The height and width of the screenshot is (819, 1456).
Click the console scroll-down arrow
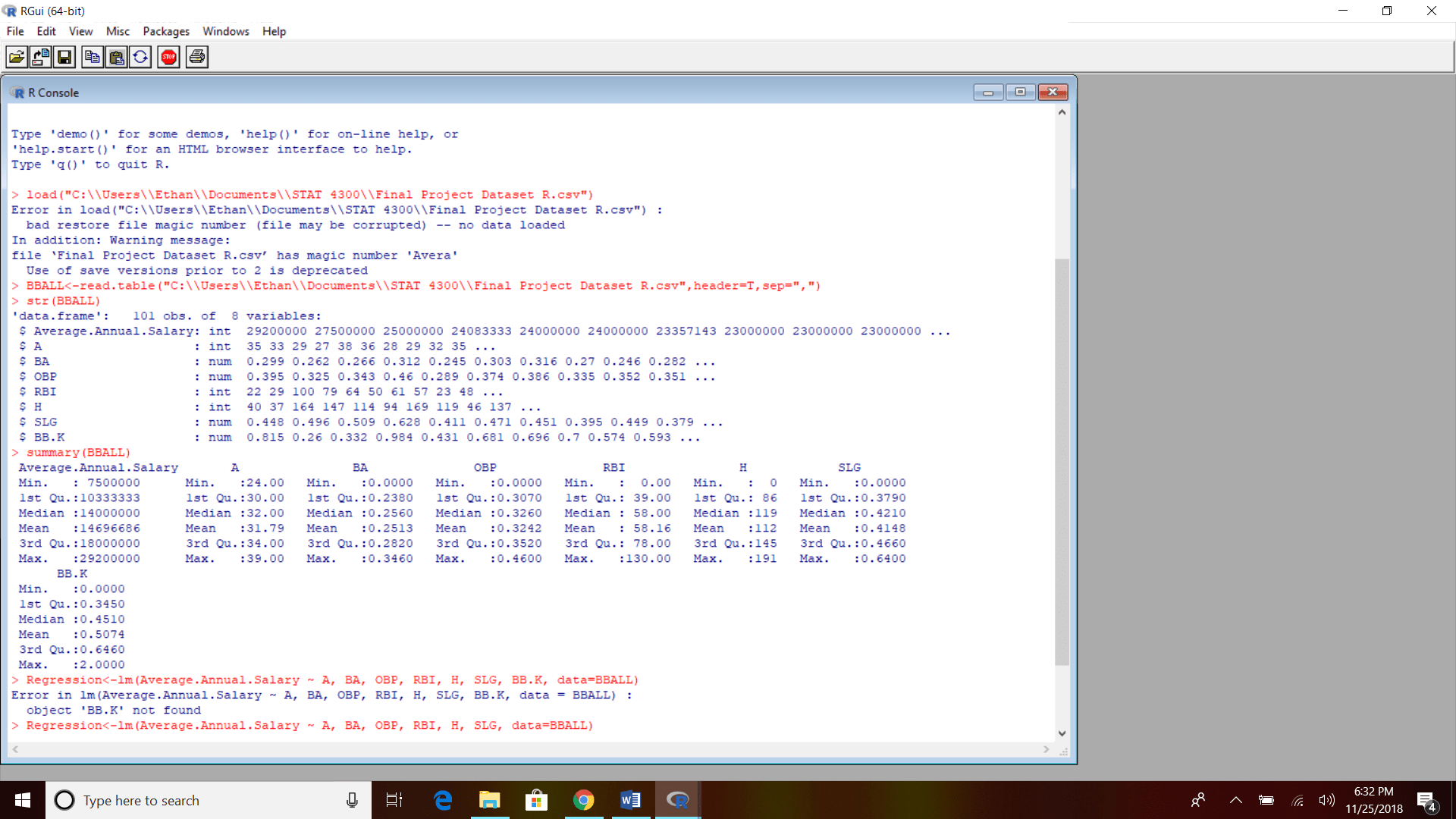coord(1062,733)
